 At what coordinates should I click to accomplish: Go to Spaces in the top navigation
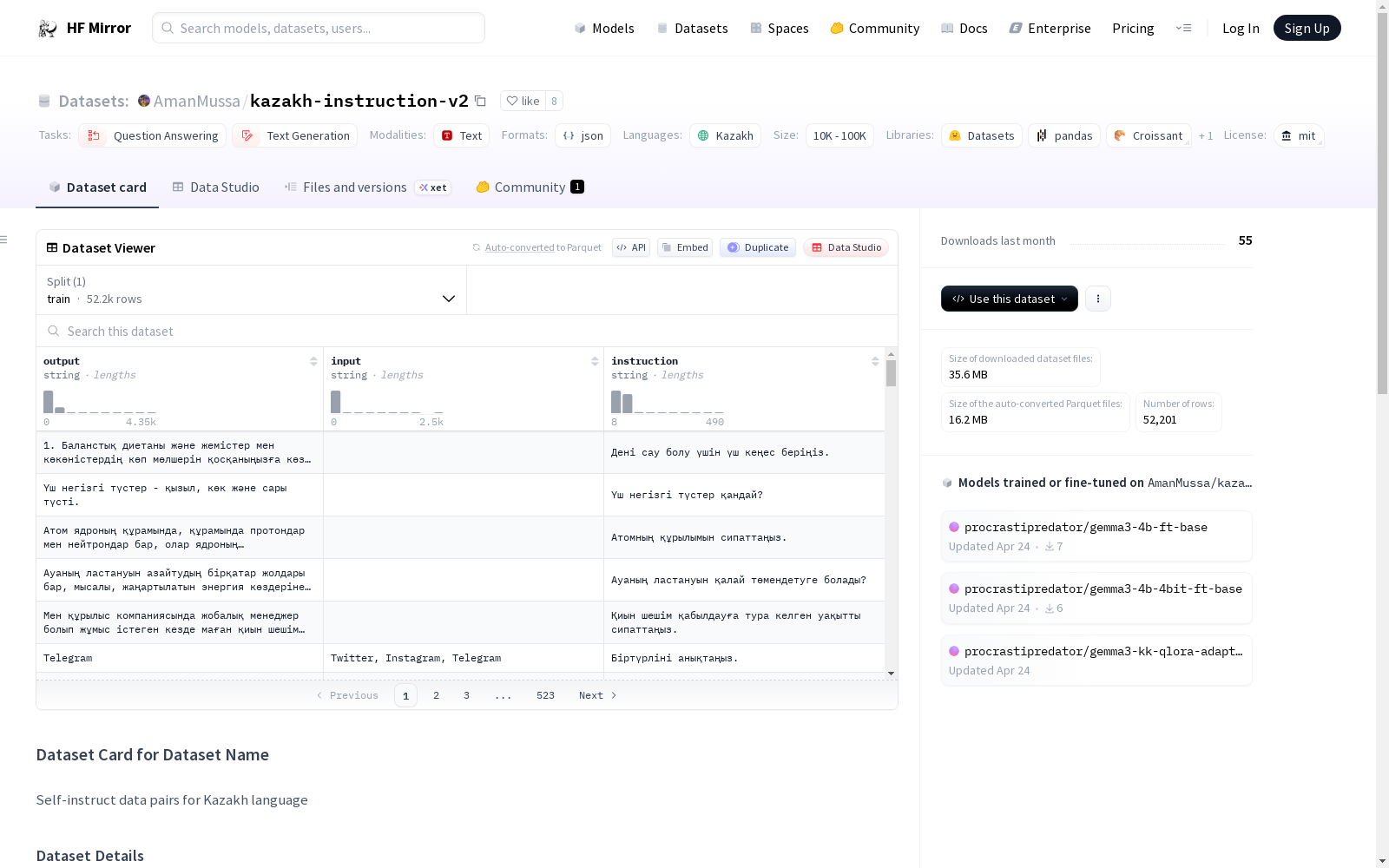tap(780, 28)
